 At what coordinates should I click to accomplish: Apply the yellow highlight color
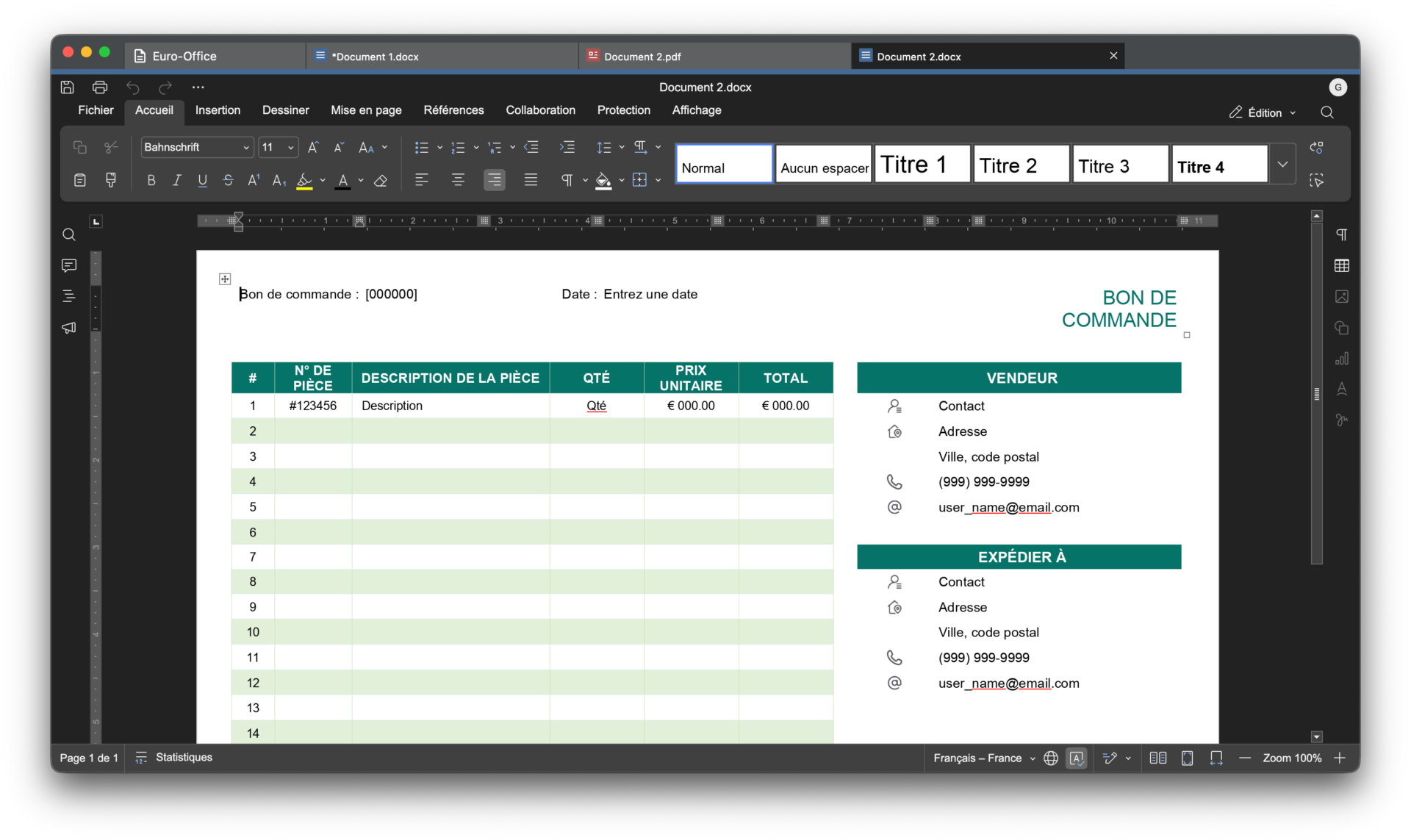(304, 180)
